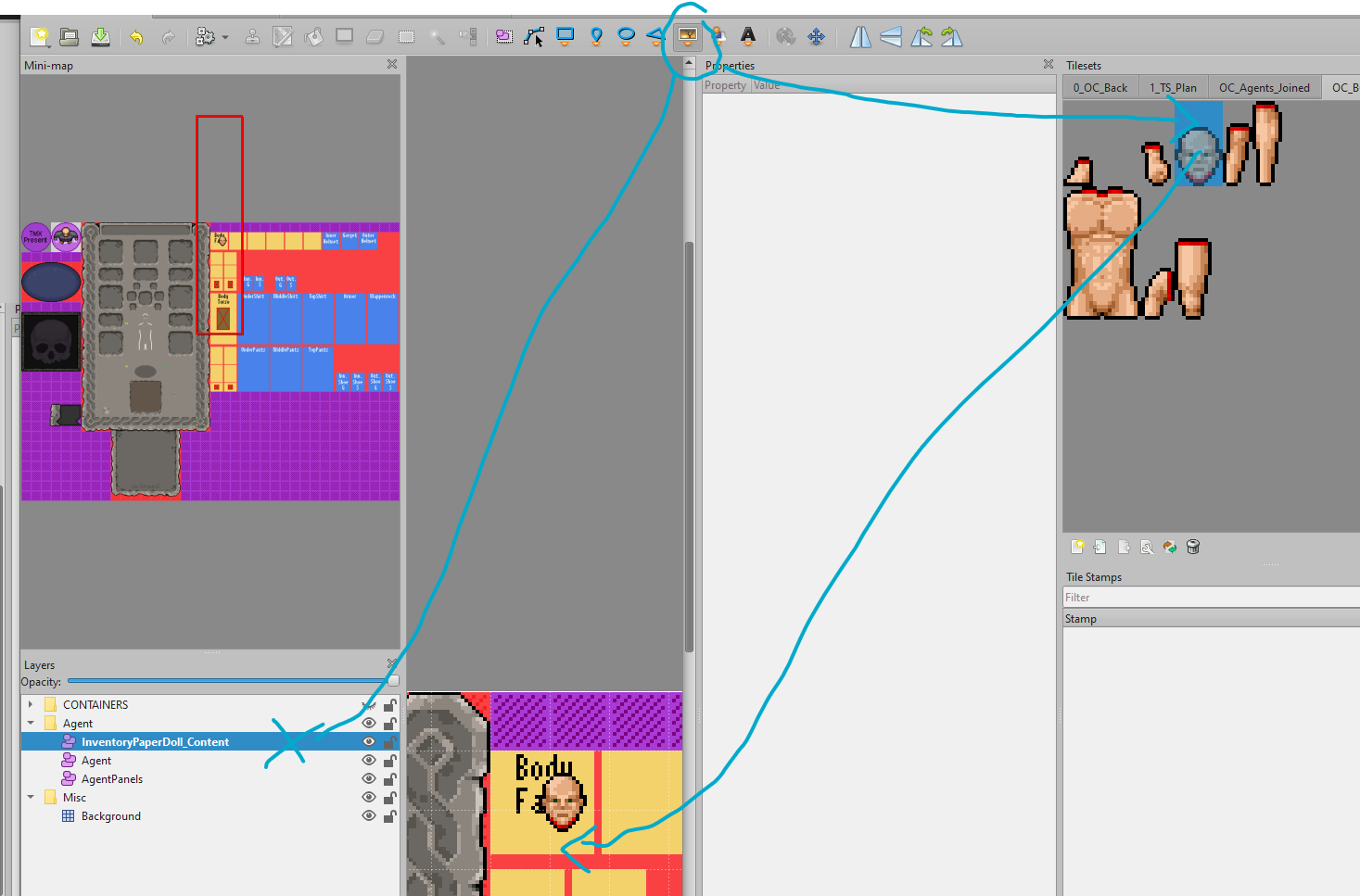The width and height of the screenshot is (1360, 896).
Task: Close the Mini-map panel
Action: (392, 65)
